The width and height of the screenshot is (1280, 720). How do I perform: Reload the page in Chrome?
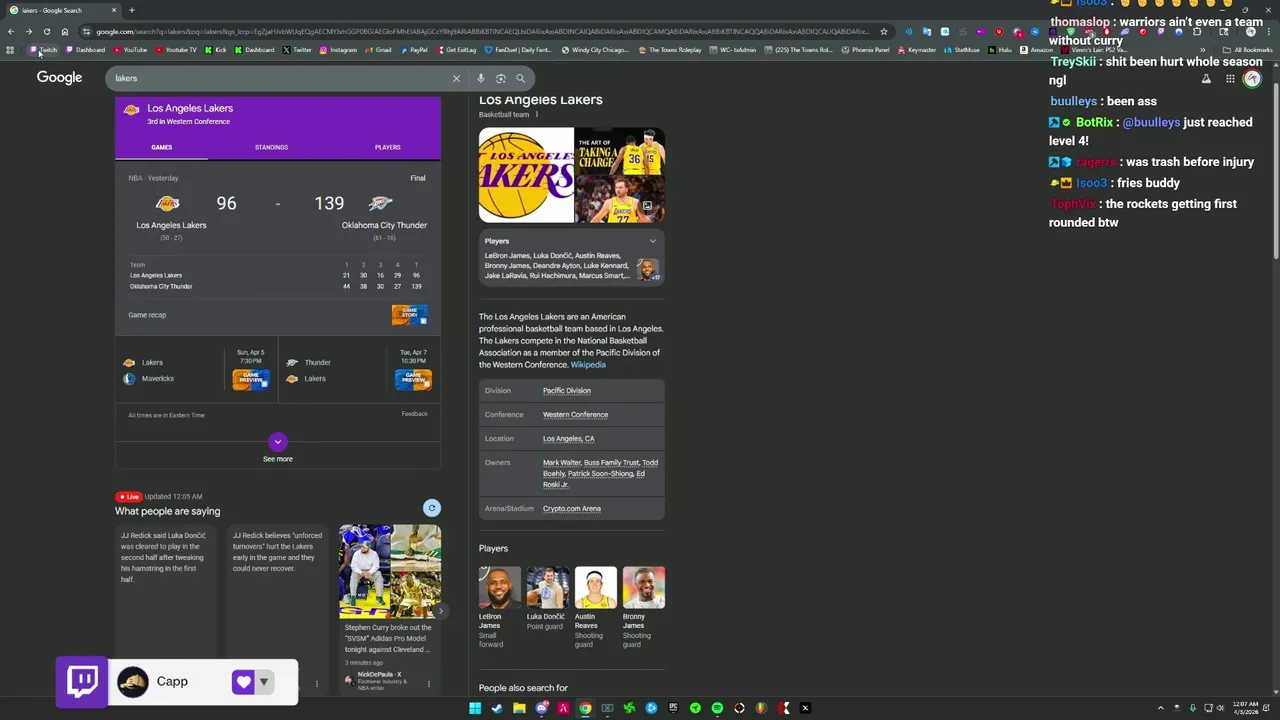coord(46,32)
